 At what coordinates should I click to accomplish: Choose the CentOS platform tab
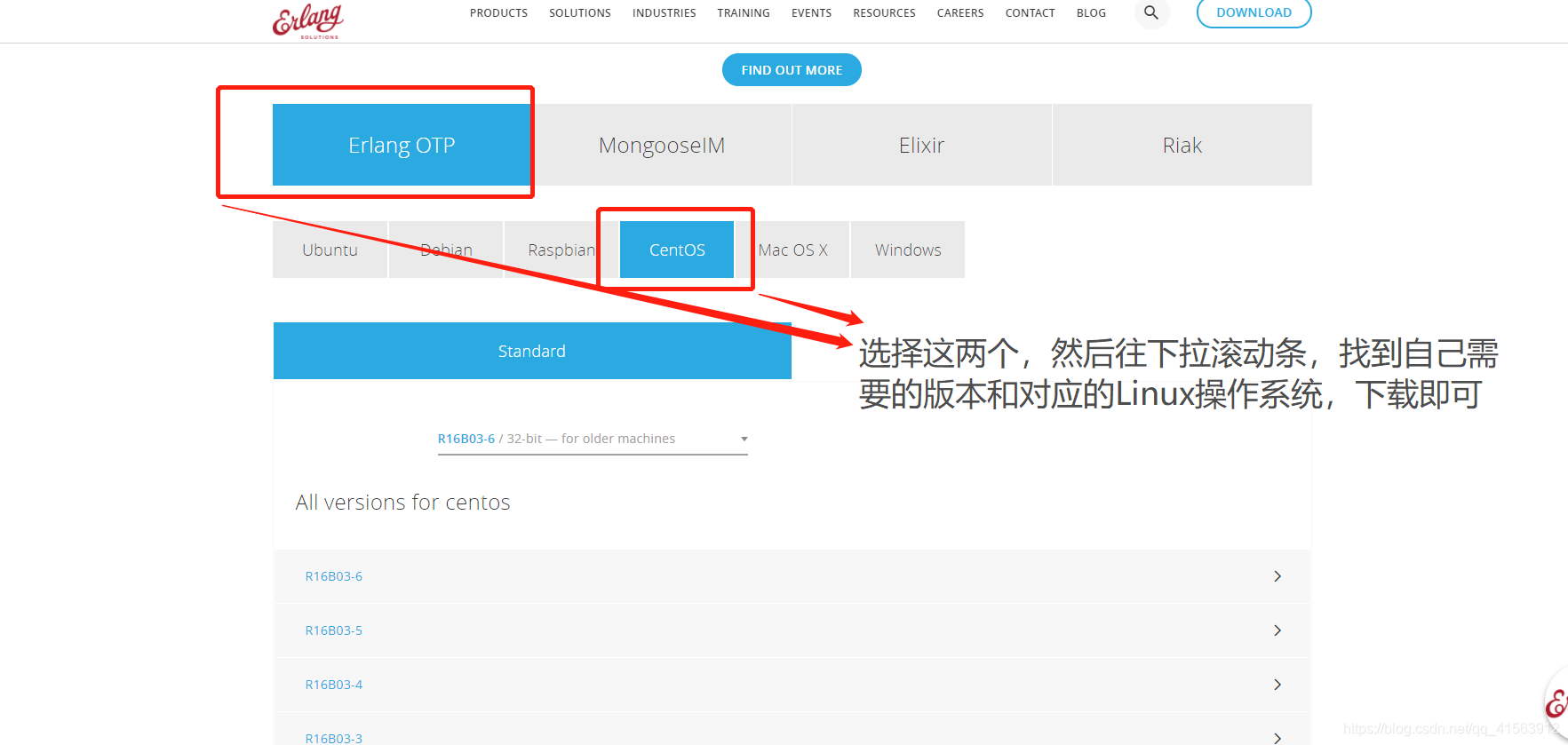tap(677, 250)
